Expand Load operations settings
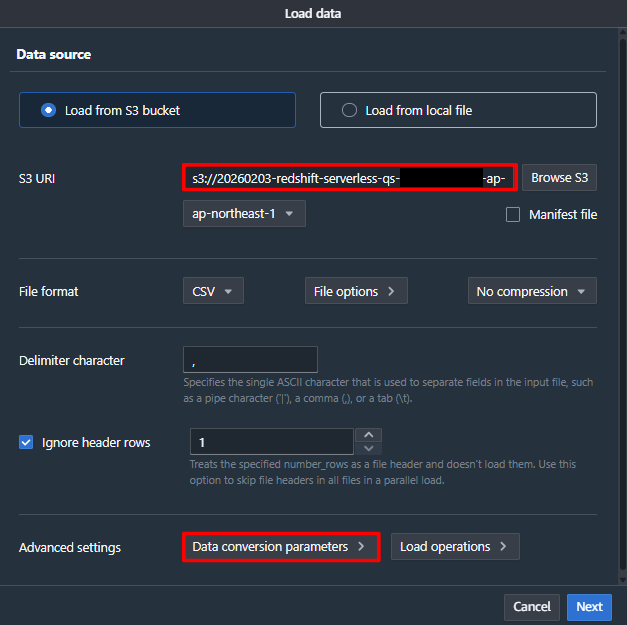This screenshot has height=625, width=627. coord(455,547)
